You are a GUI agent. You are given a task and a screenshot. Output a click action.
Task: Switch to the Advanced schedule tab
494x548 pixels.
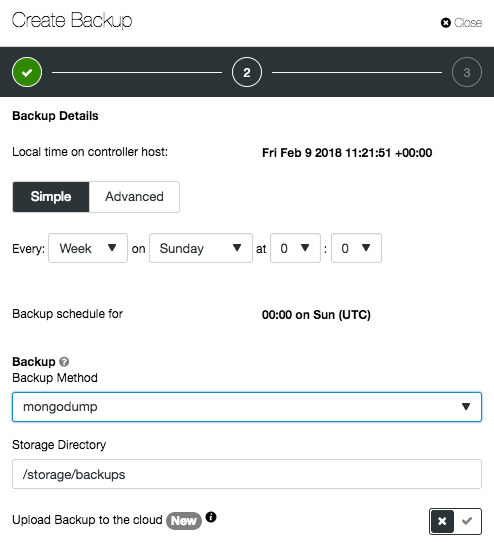(x=134, y=197)
